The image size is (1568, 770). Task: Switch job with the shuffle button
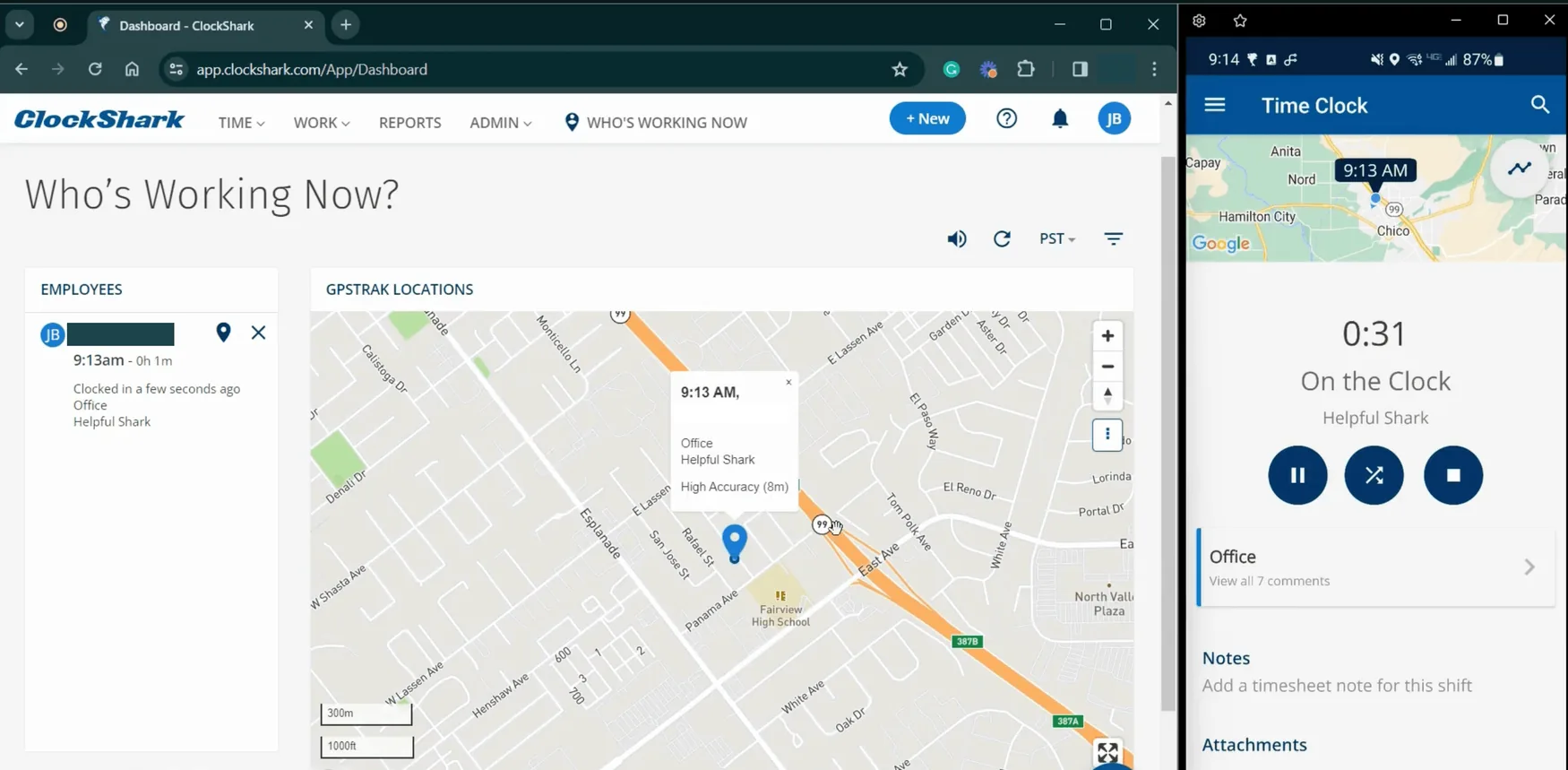tap(1374, 475)
